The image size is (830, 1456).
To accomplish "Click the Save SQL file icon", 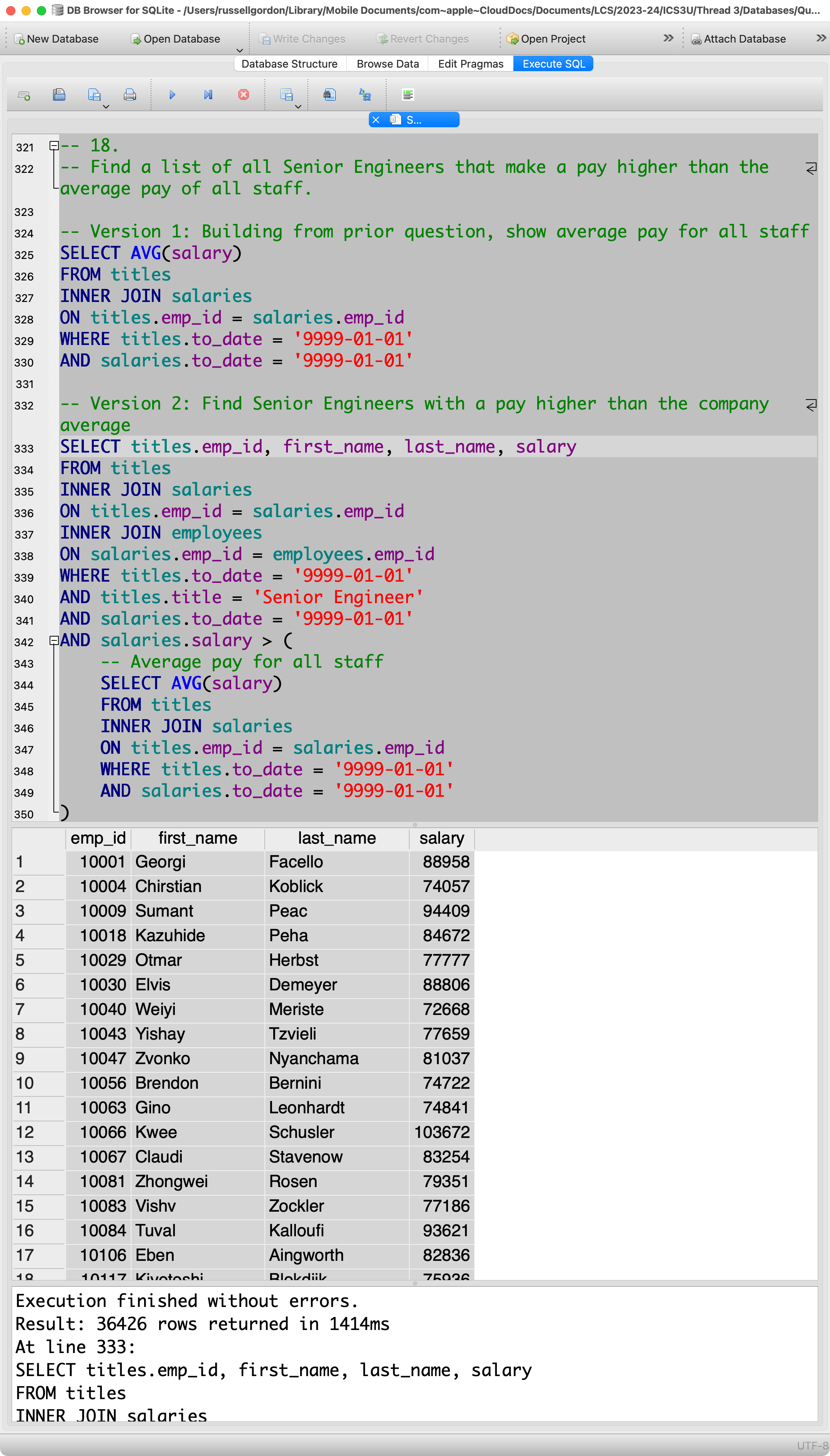I will tap(94, 95).
